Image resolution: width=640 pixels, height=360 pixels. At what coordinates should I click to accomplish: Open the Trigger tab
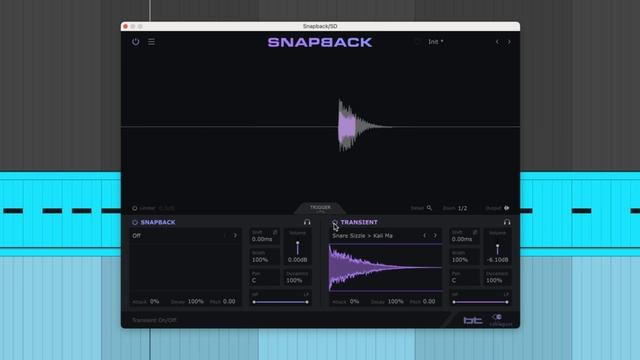tap(320, 208)
